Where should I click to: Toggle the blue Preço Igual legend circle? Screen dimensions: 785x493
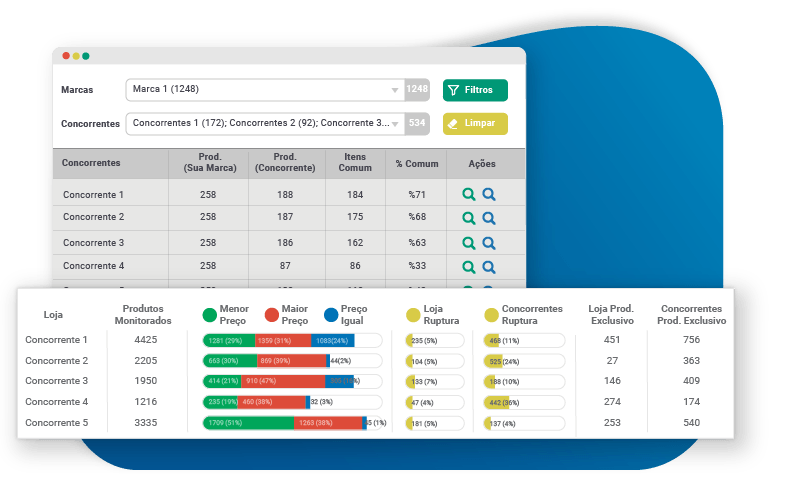331,315
